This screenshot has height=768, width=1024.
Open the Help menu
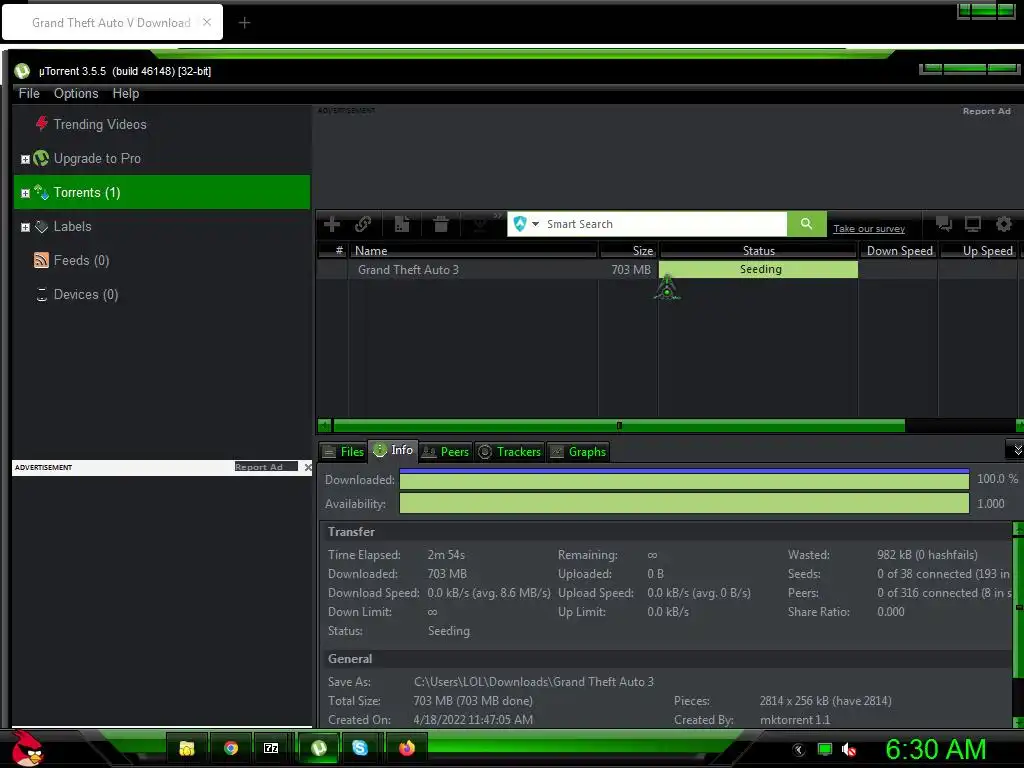coord(125,93)
